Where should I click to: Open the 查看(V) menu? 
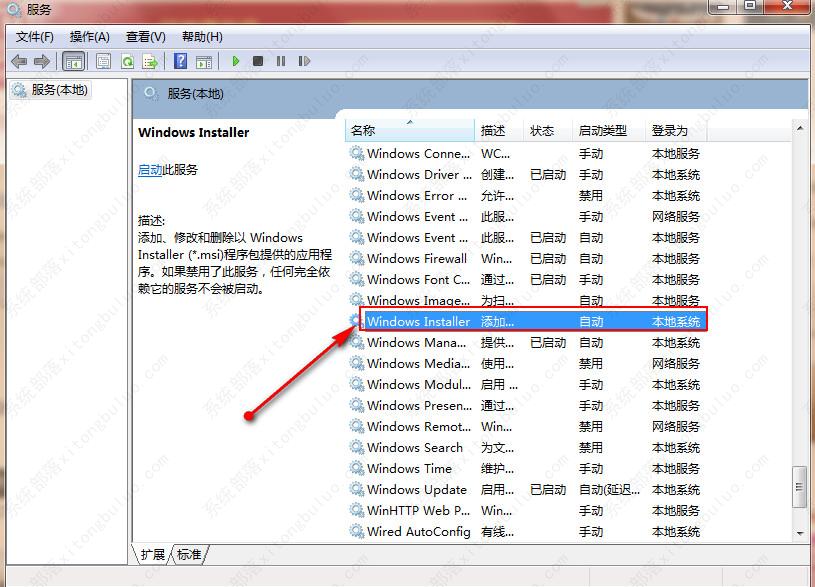click(145, 36)
